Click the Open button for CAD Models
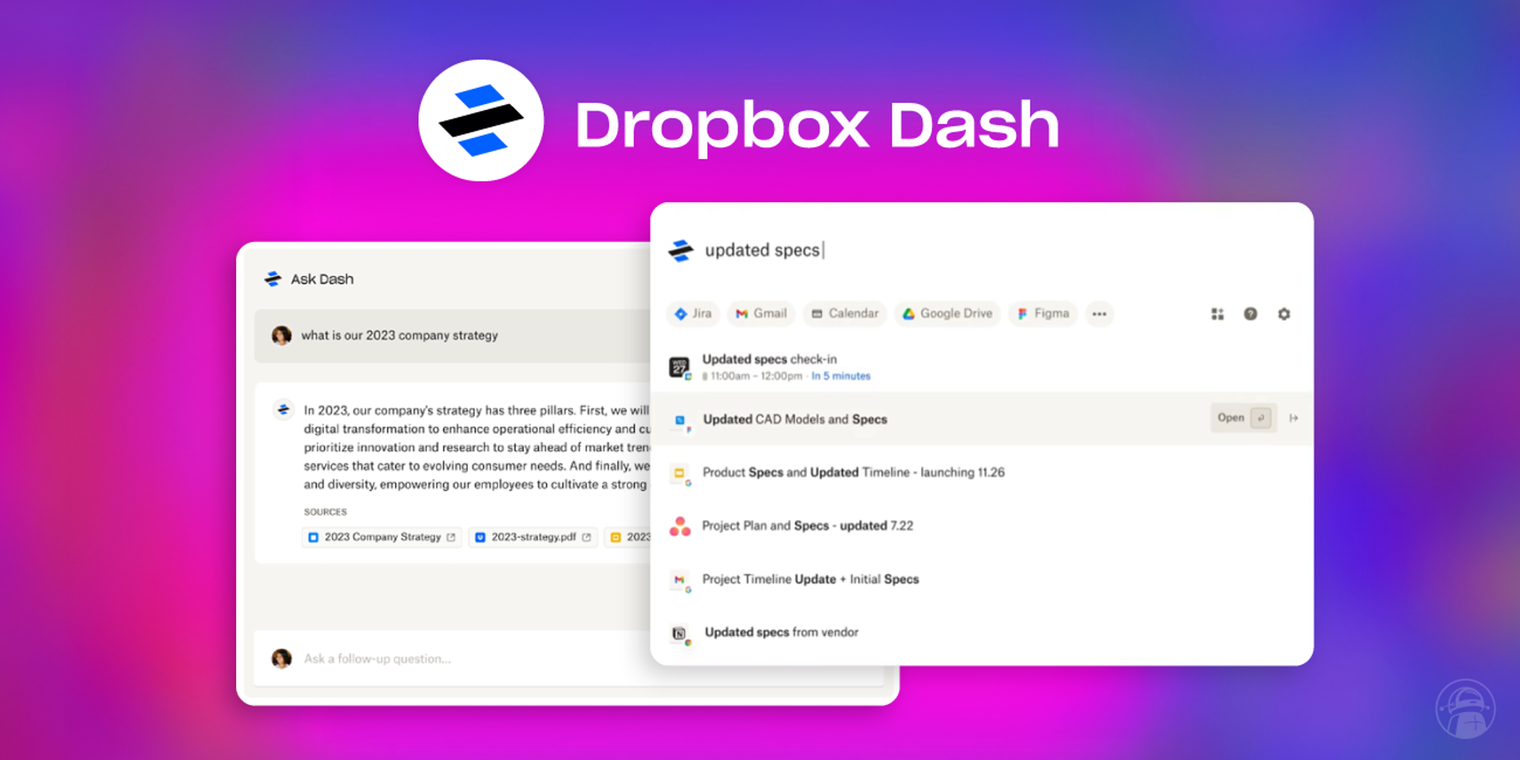The width and height of the screenshot is (1520, 760). click(x=1243, y=418)
